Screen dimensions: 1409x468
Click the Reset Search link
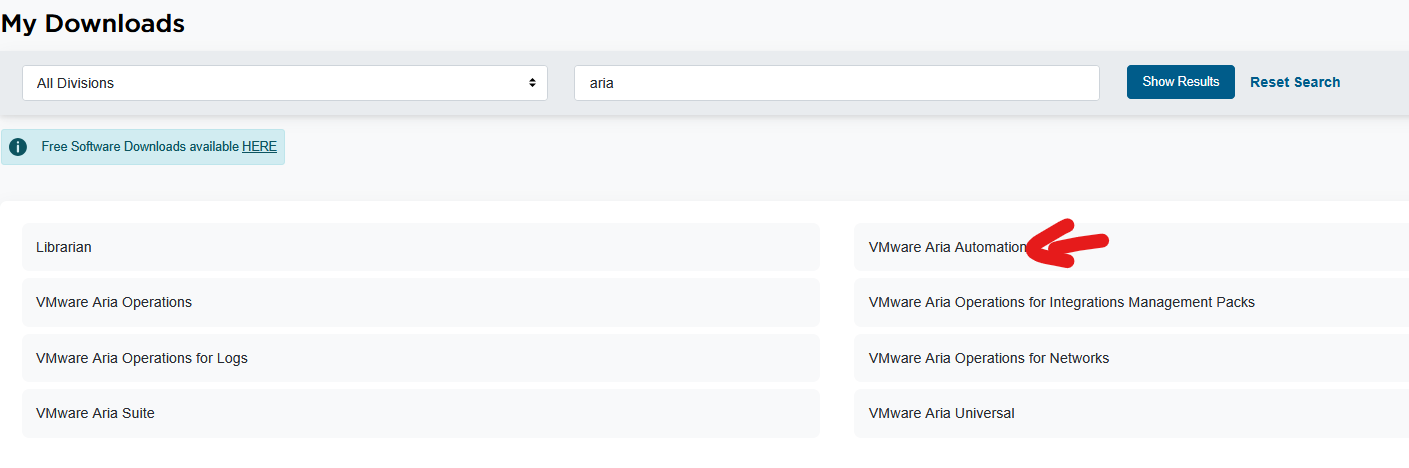click(1295, 82)
